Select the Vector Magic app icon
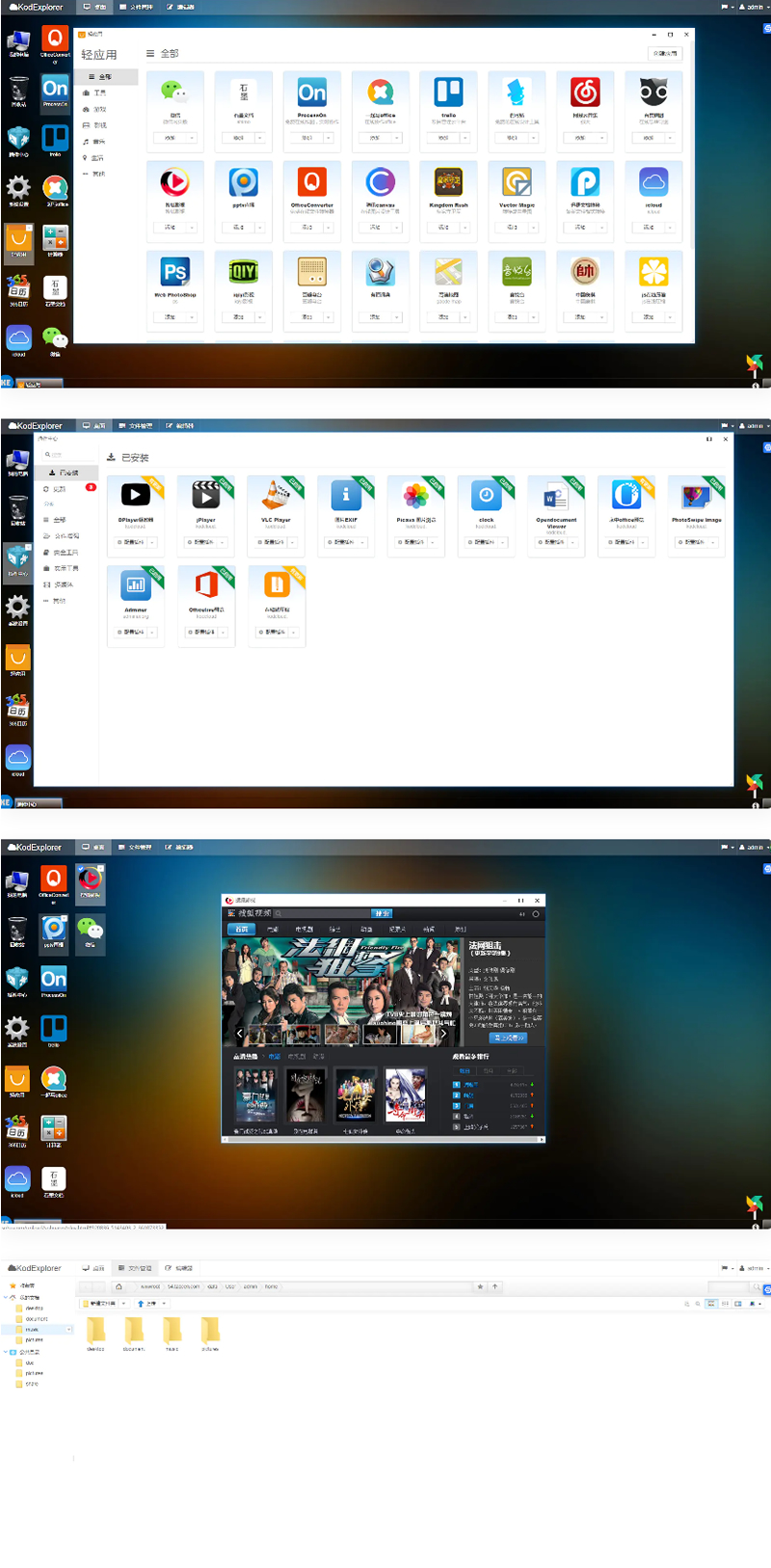The image size is (771, 1568). (x=517, y=182)
